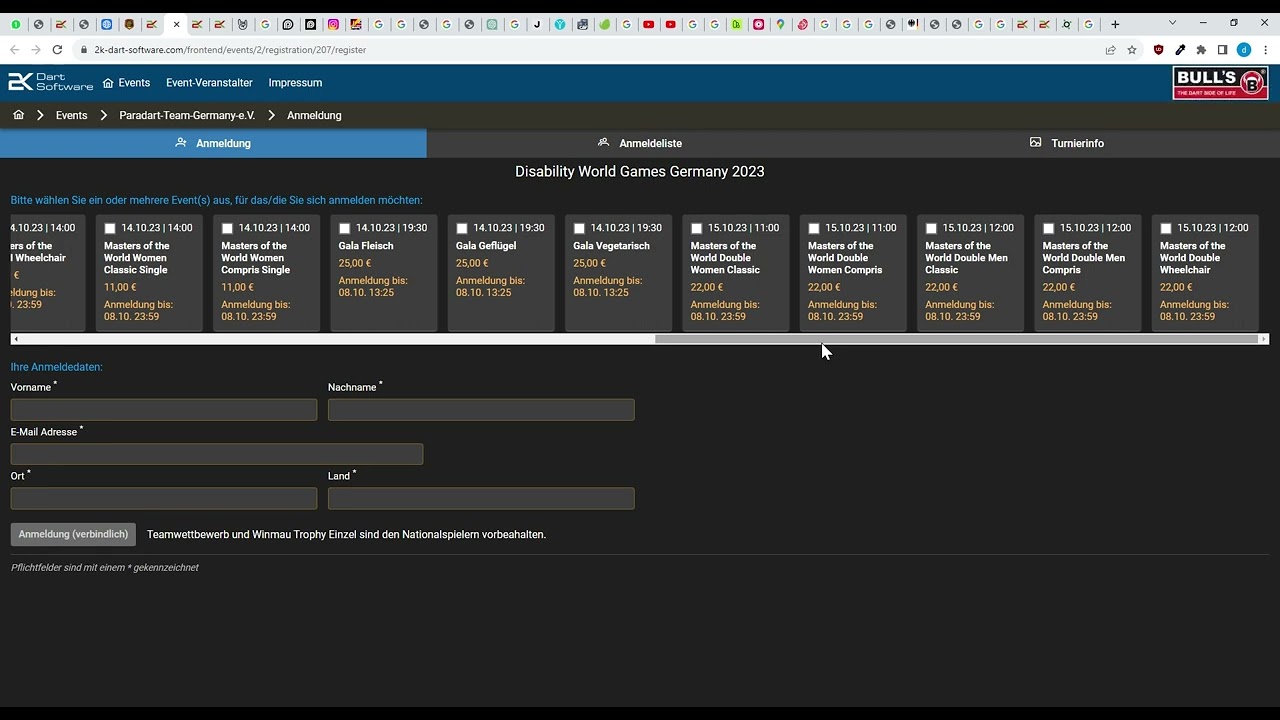Click the event list horizontal scrollbar thumb

957,339
